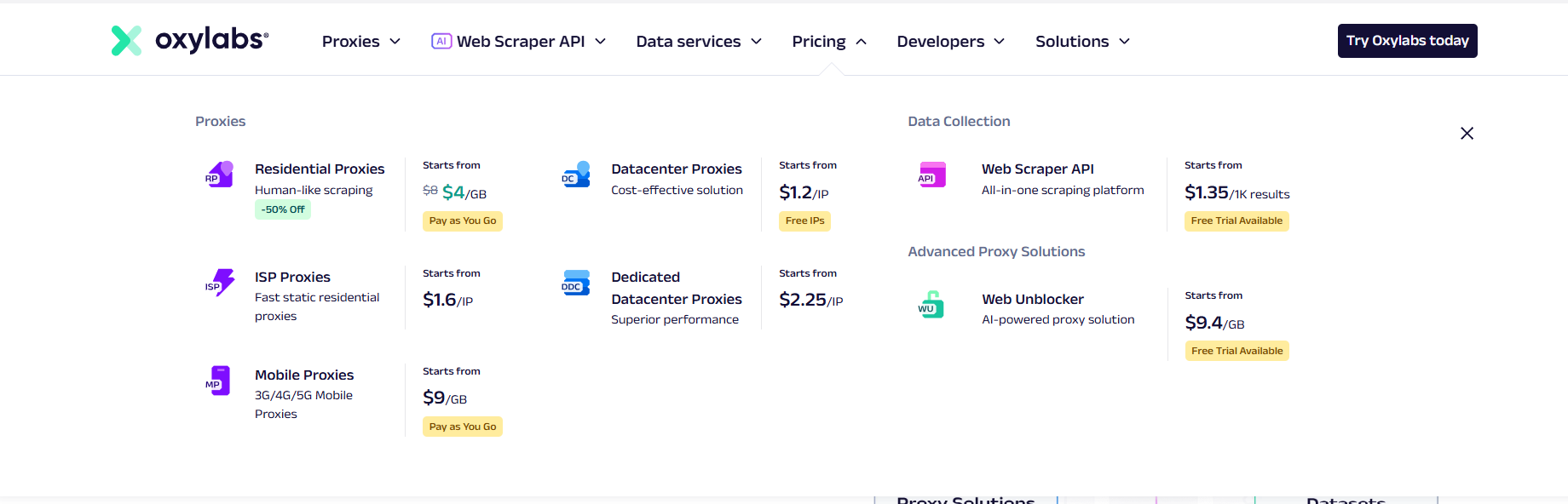Click the $1.2/IP datacenter price

(804, 192)
